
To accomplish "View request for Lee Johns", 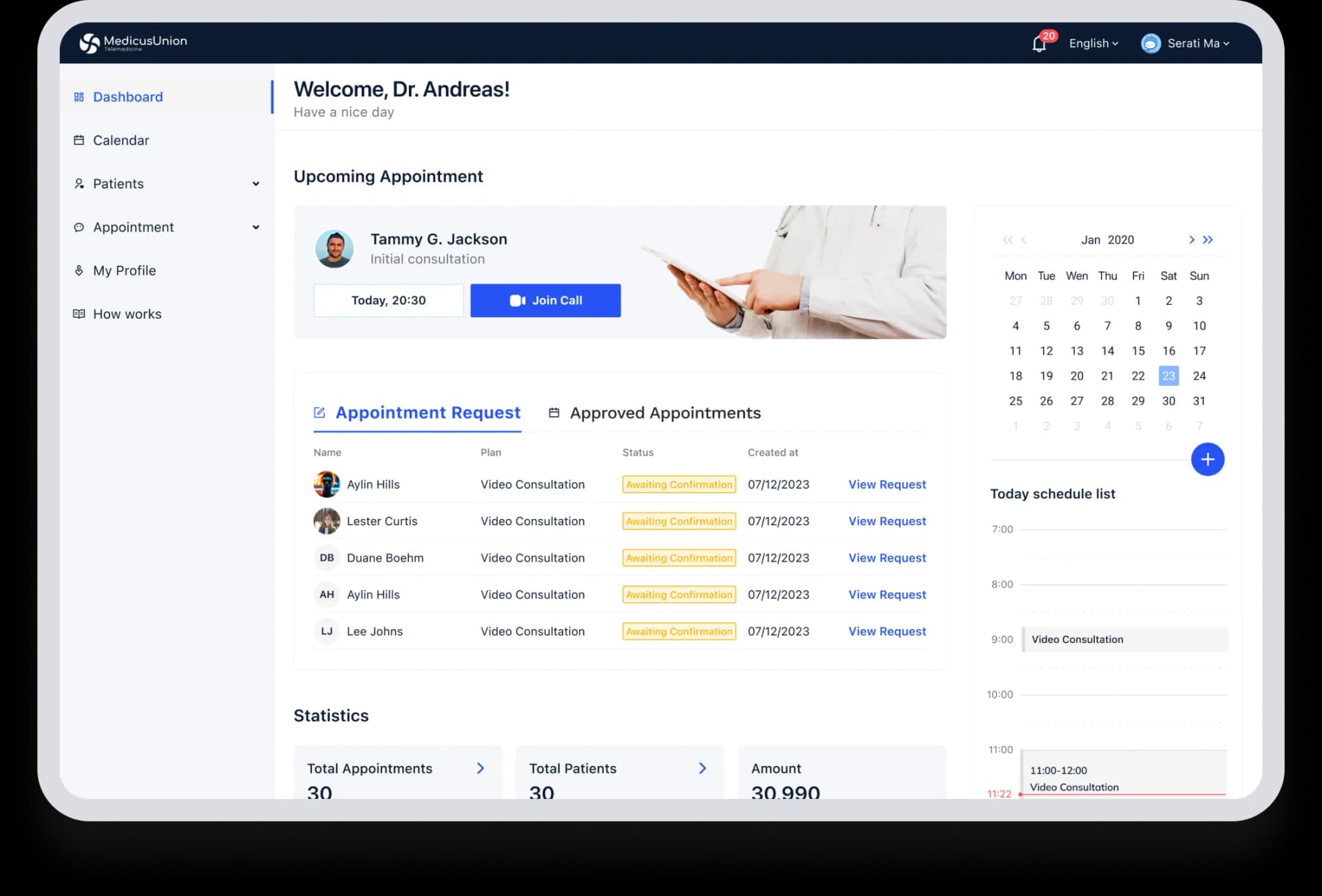I will 887,631.
